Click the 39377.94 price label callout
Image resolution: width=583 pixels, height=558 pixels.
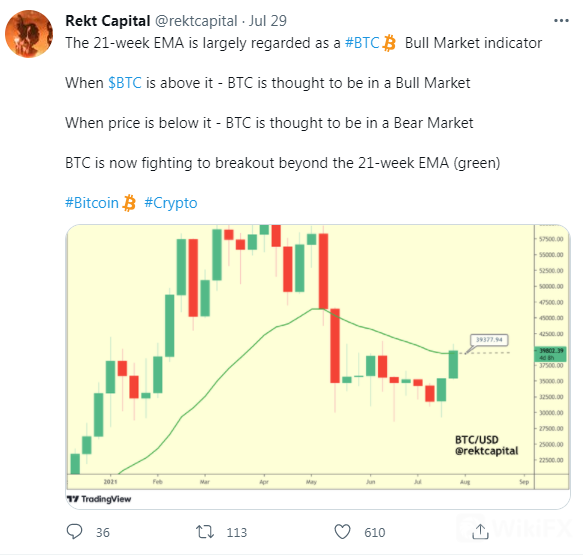[x=489, y=340]
